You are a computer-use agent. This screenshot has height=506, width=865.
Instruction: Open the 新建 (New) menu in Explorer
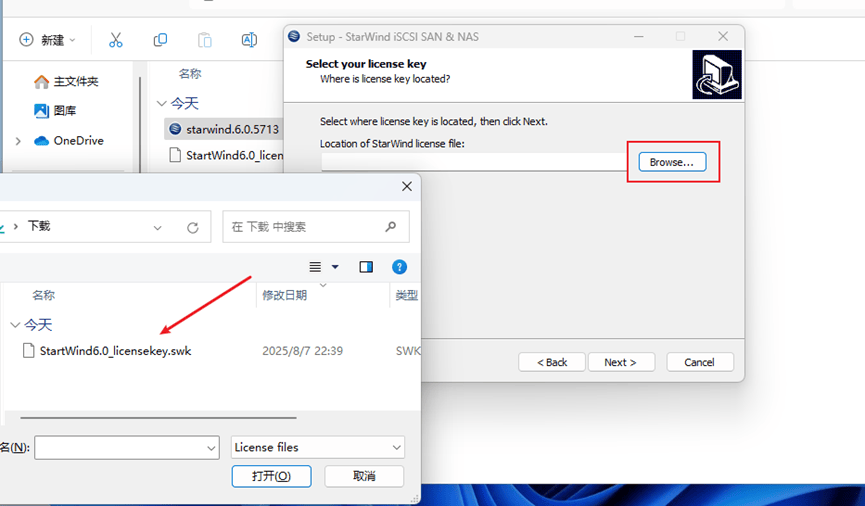pos(47,40)
